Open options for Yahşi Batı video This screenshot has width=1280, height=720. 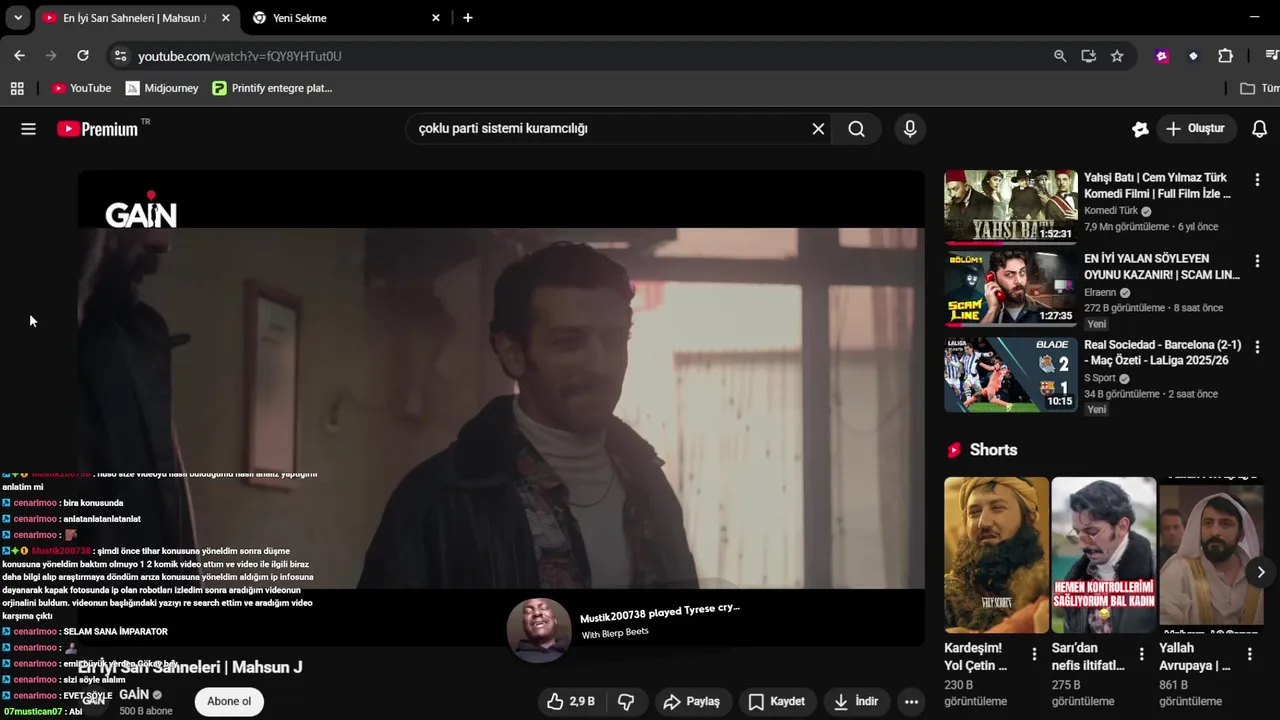(1257, 180)
